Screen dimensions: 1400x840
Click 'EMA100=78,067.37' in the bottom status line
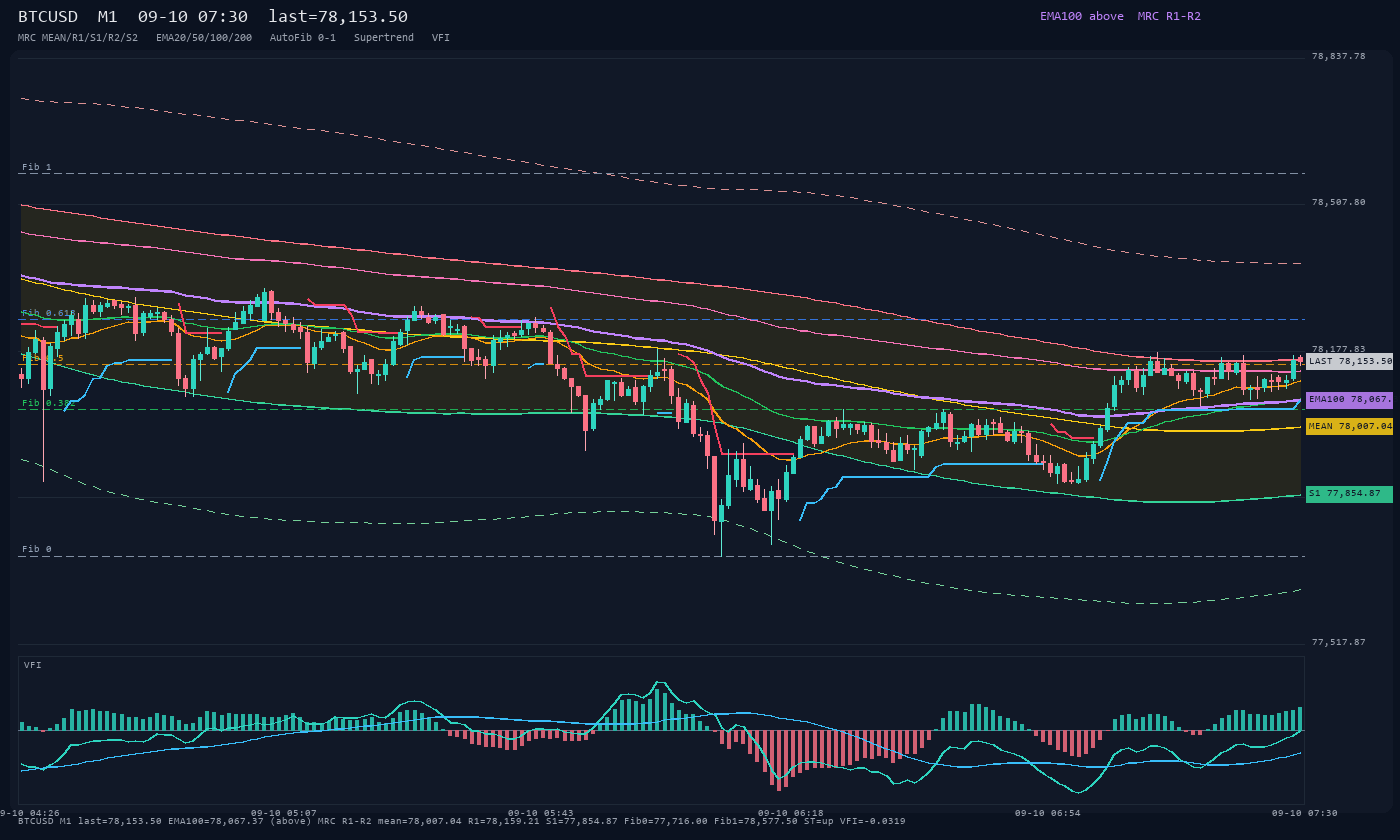[216, 822]
